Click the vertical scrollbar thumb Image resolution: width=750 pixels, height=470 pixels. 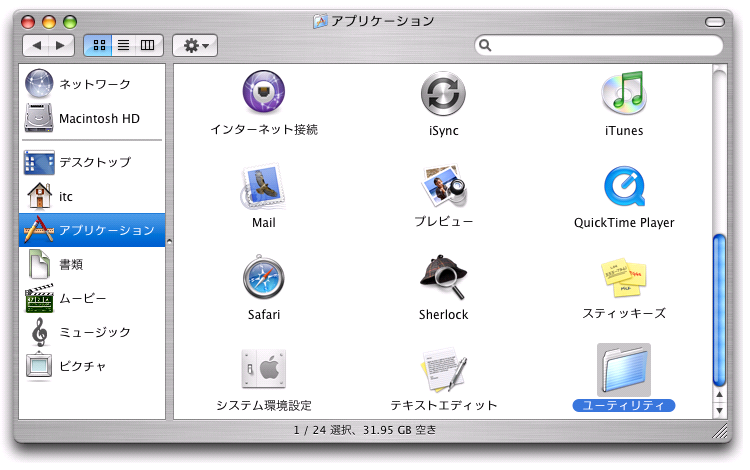click(x=719, y=308)
